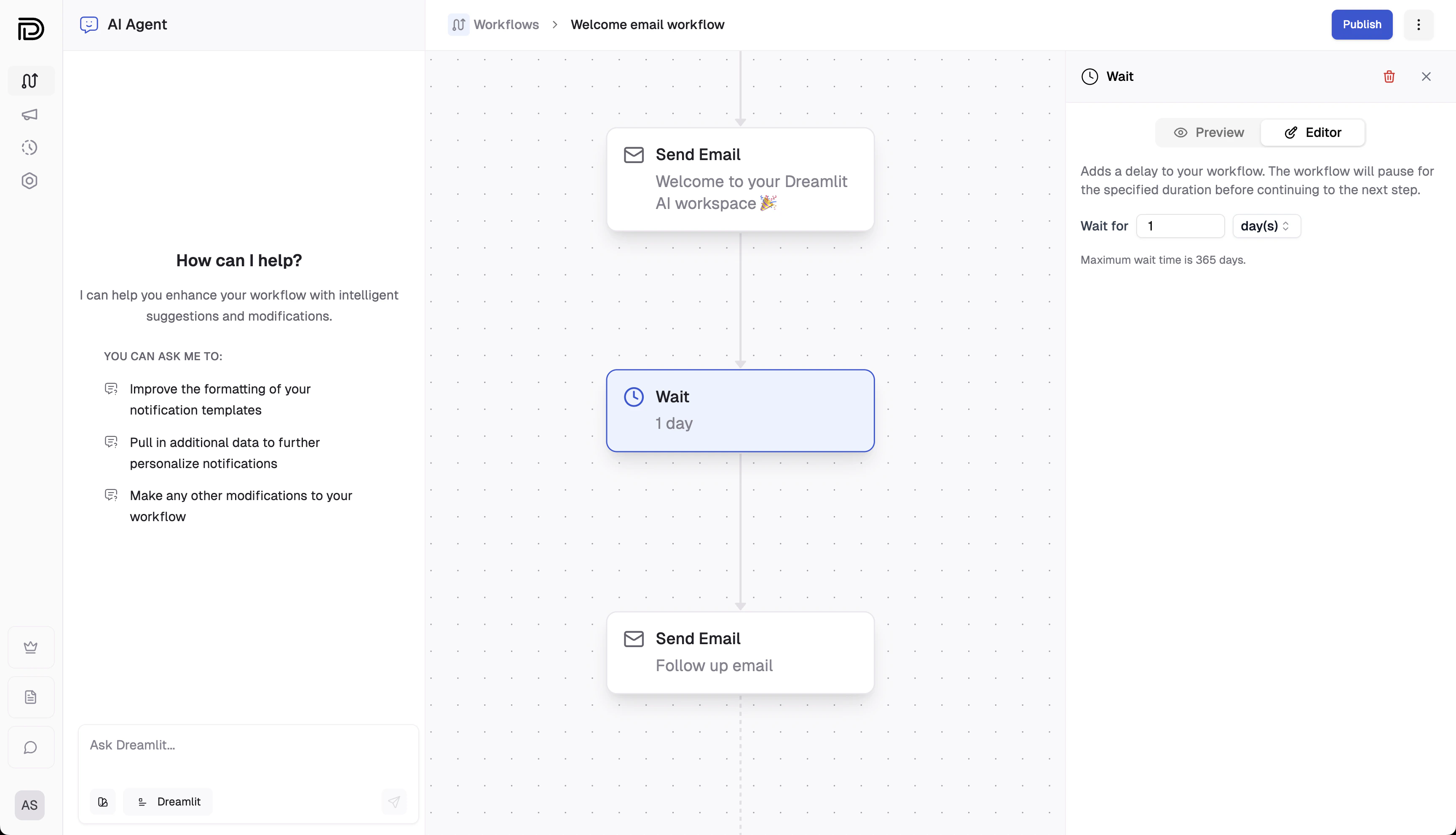The height and width of the screenshot is (835, 1456).
Task: Click the Dreamlit logo icon
Action: coord(30,29)
